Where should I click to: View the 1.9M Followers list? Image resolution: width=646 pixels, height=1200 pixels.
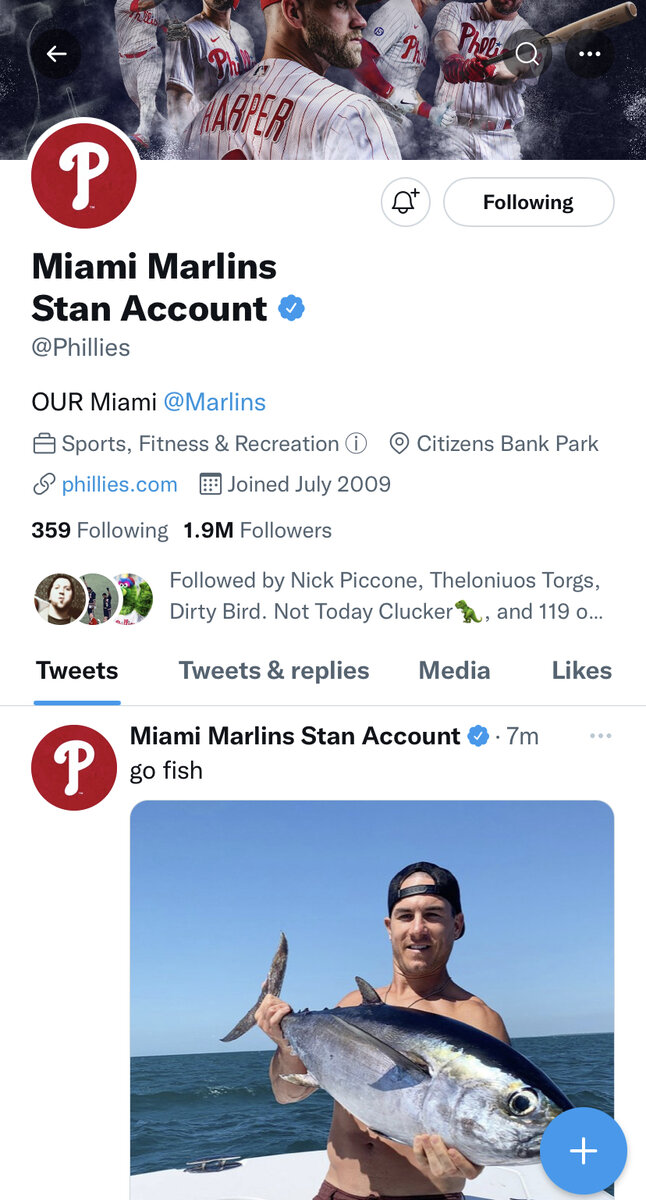pos(257,530)
